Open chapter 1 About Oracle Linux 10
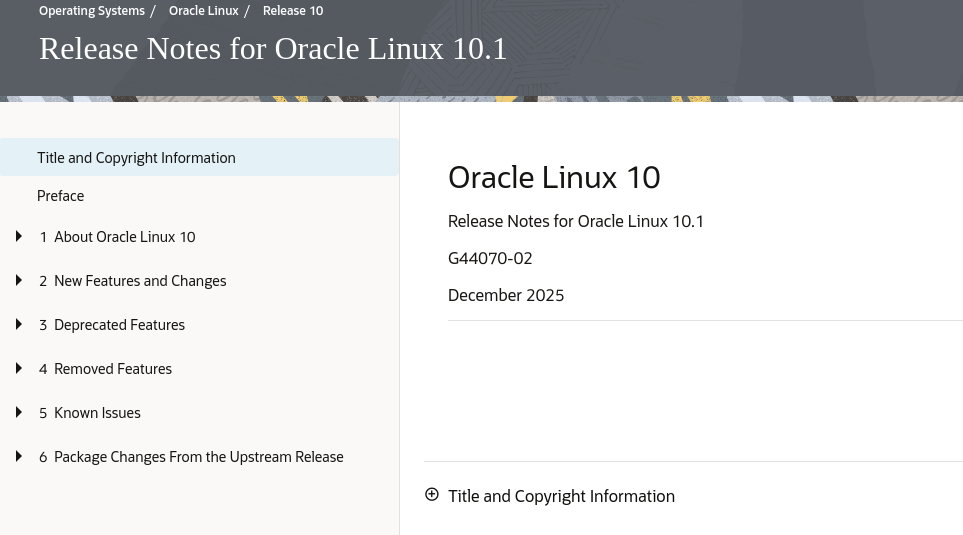This screenshot has height=535, width=963. (x=117, y=237)
